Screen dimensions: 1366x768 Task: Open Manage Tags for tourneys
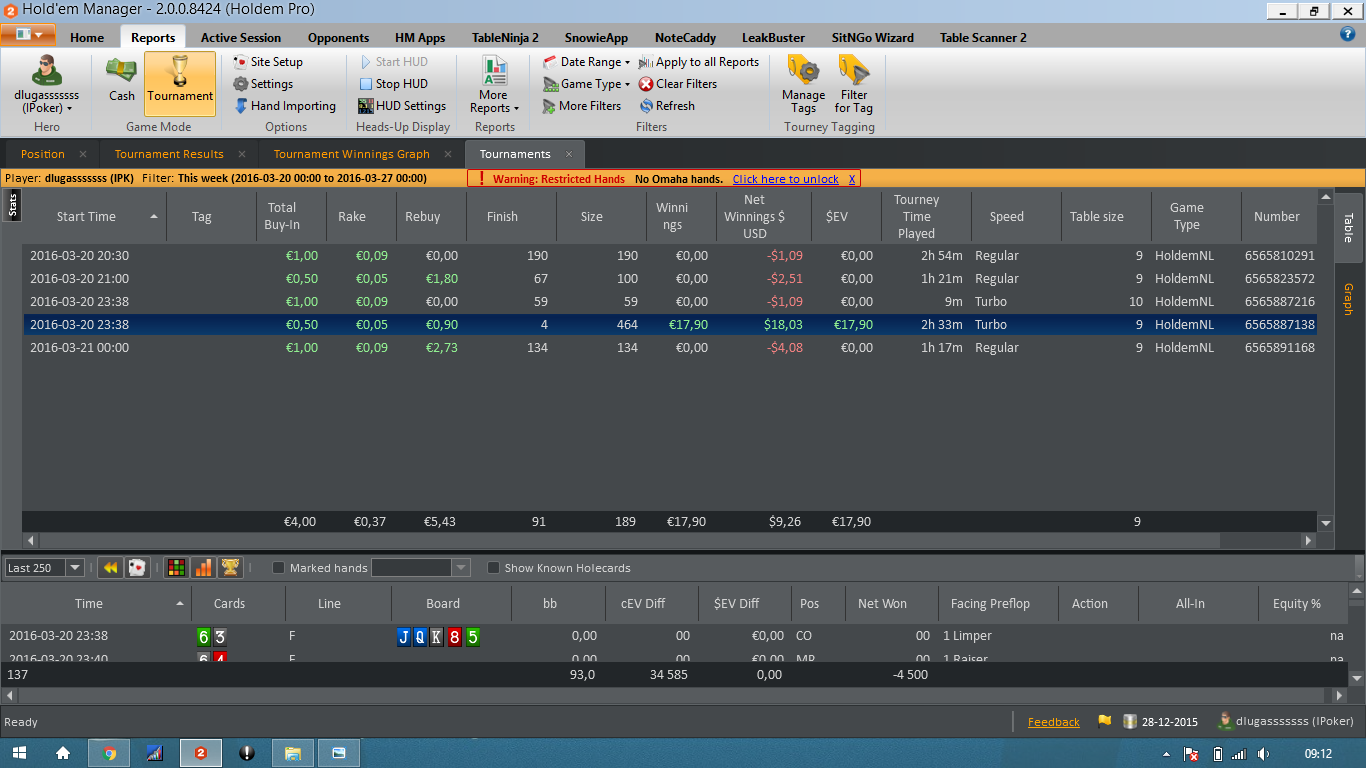pos(803,84)
